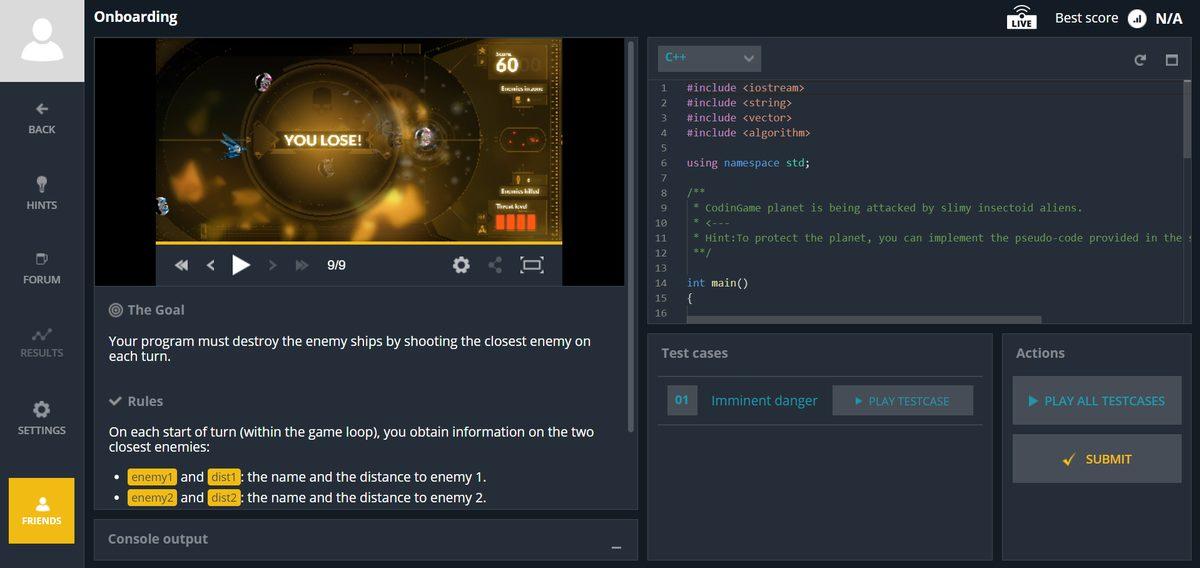Share the game replay
Viewport: 1200px width, 568px height.
(495, 265)
